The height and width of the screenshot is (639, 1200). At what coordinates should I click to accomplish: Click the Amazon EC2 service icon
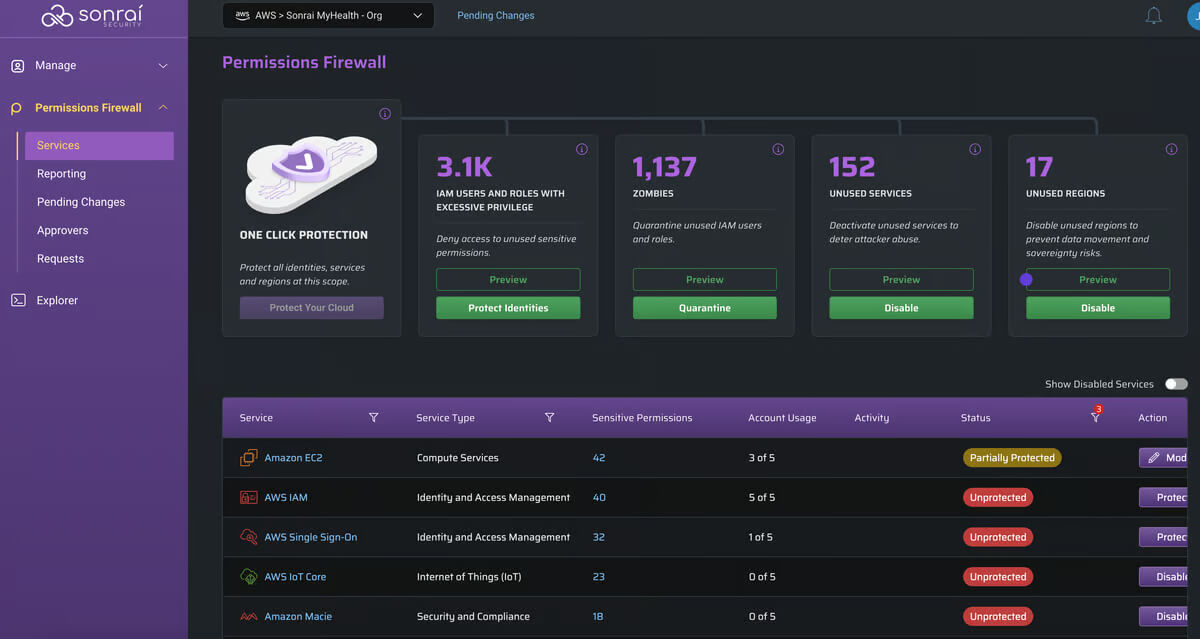[248, 458]
